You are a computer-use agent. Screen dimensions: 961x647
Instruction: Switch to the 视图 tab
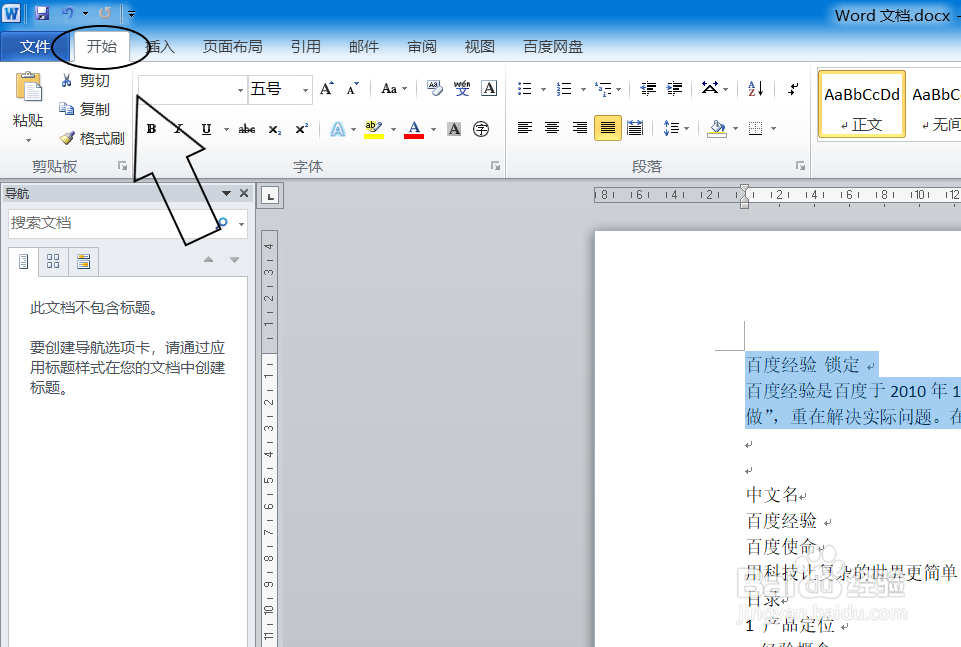[x=479, y=47]
